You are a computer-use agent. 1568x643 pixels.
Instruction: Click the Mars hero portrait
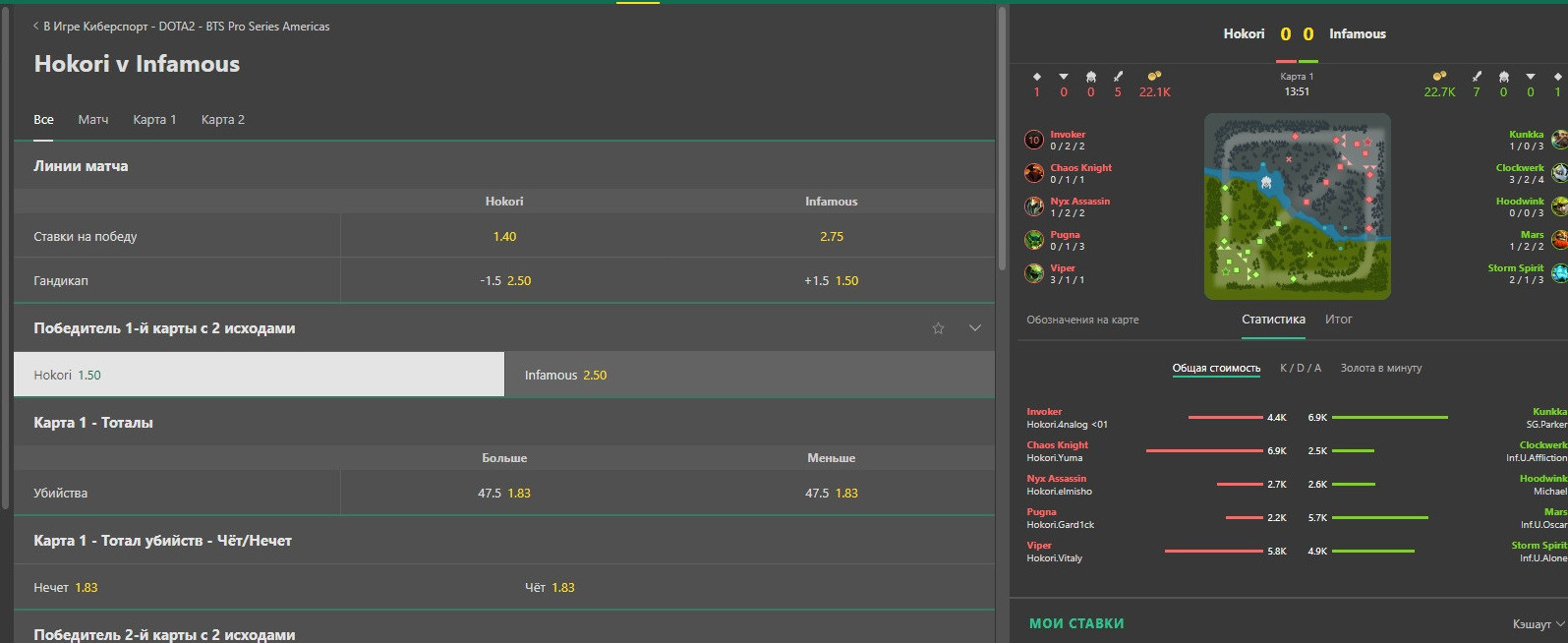point(1559,240)
